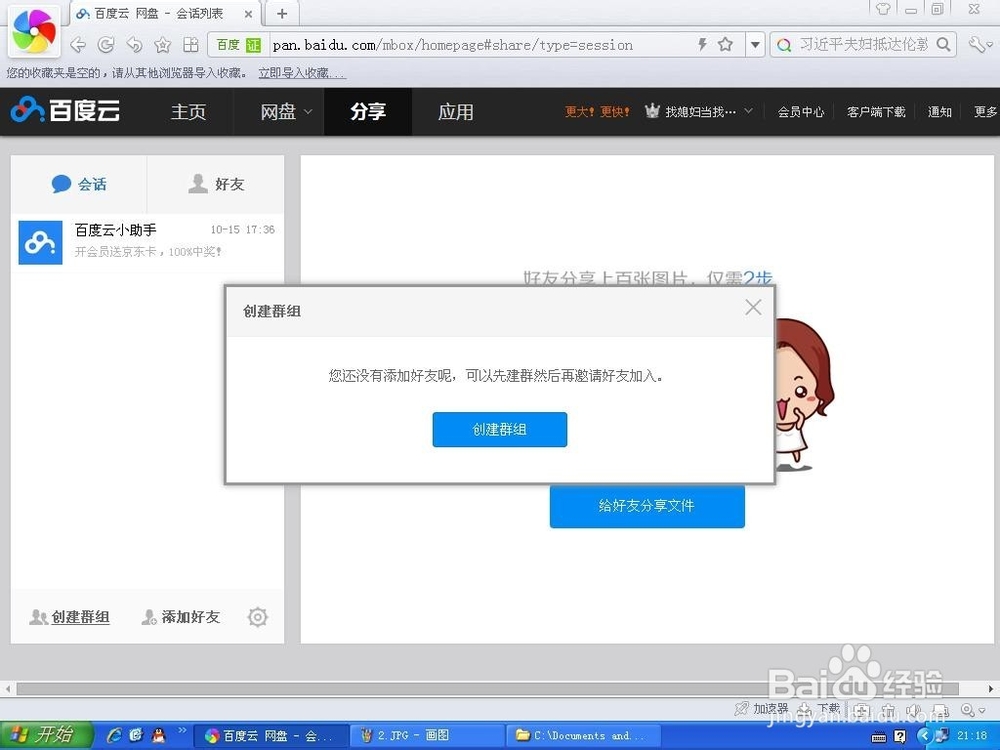Click the 创建群组 button in the dialog
This screenshot has height=750, width=1000.
pyautogui.click(x=500, y=429)
